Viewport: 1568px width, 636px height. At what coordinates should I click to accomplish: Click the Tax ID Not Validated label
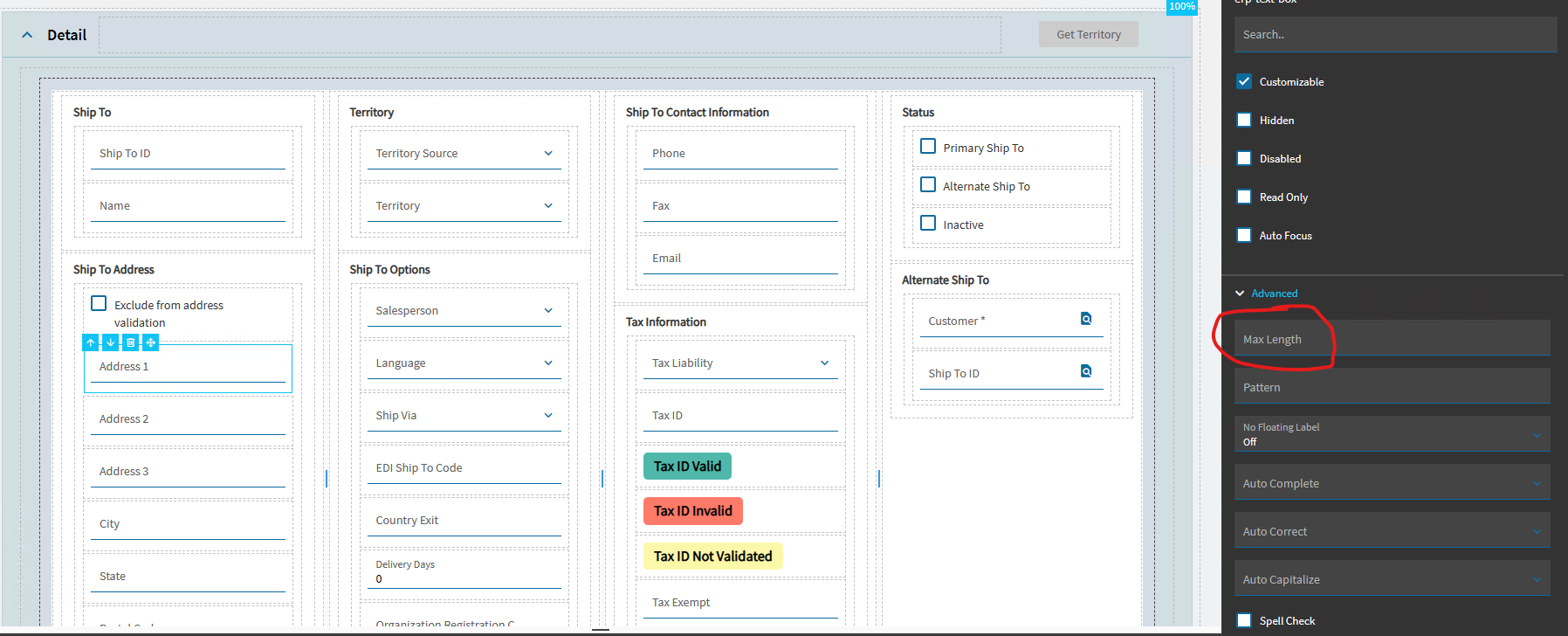click(712, 556)
